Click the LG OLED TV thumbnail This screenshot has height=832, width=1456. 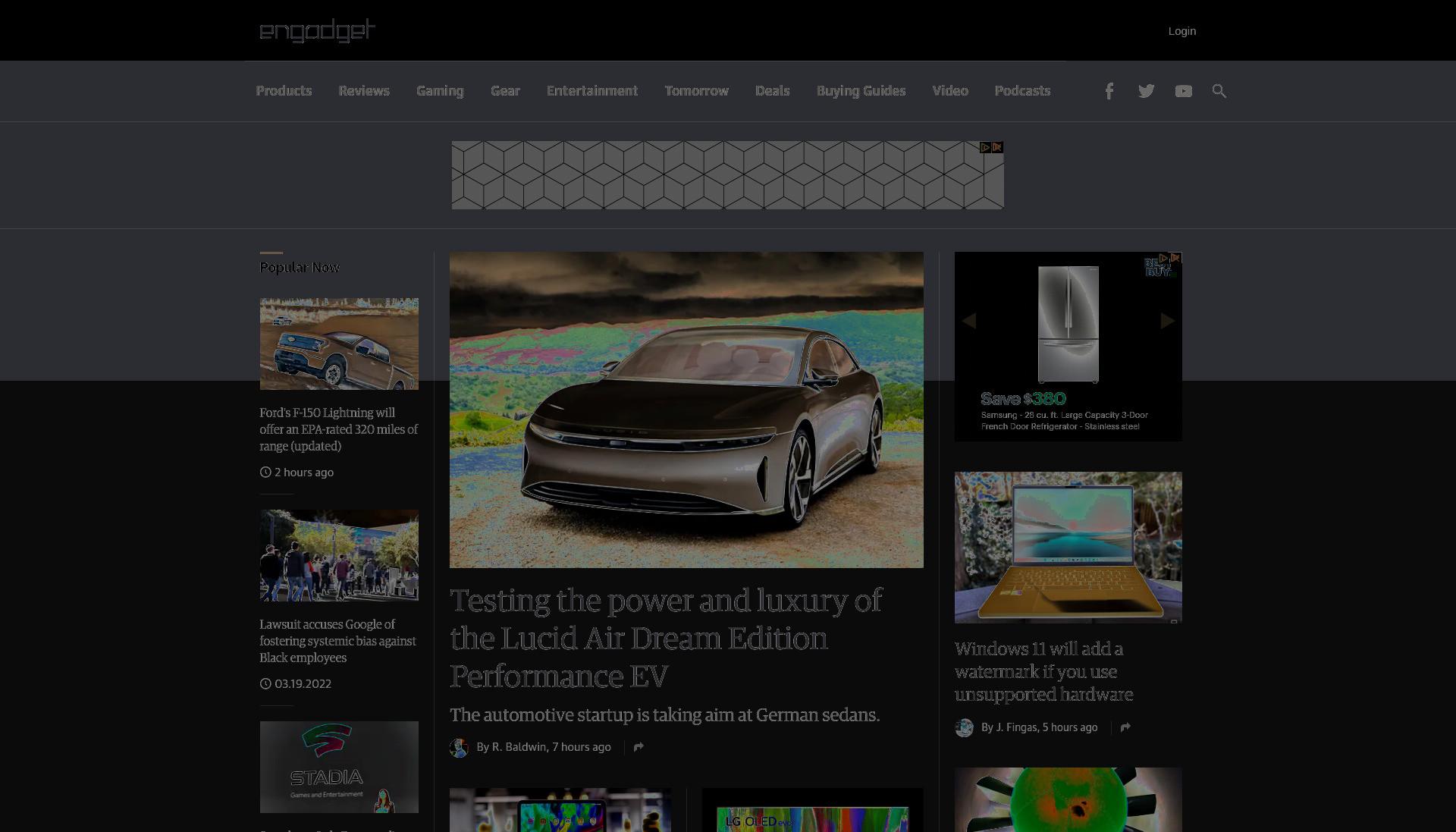pyautogui.click(x=812, y=811)
